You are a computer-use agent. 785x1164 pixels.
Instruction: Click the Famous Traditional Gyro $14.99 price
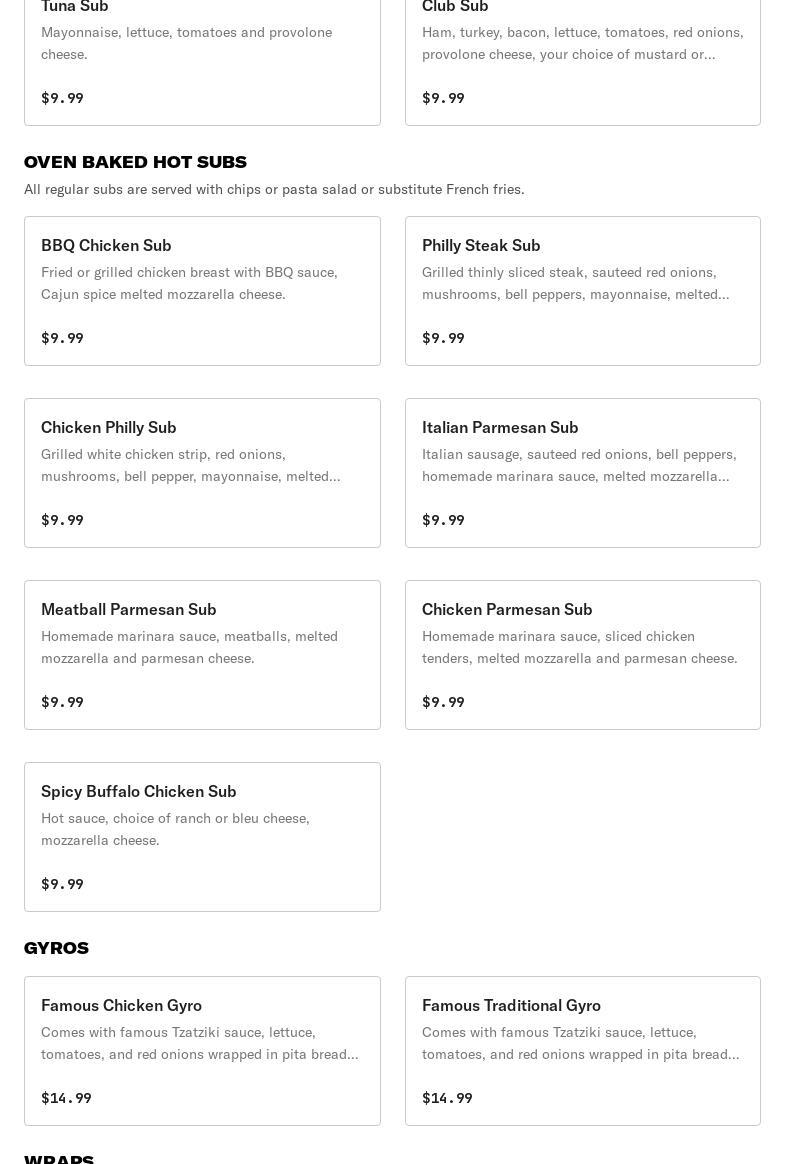tap(447, 1098)
